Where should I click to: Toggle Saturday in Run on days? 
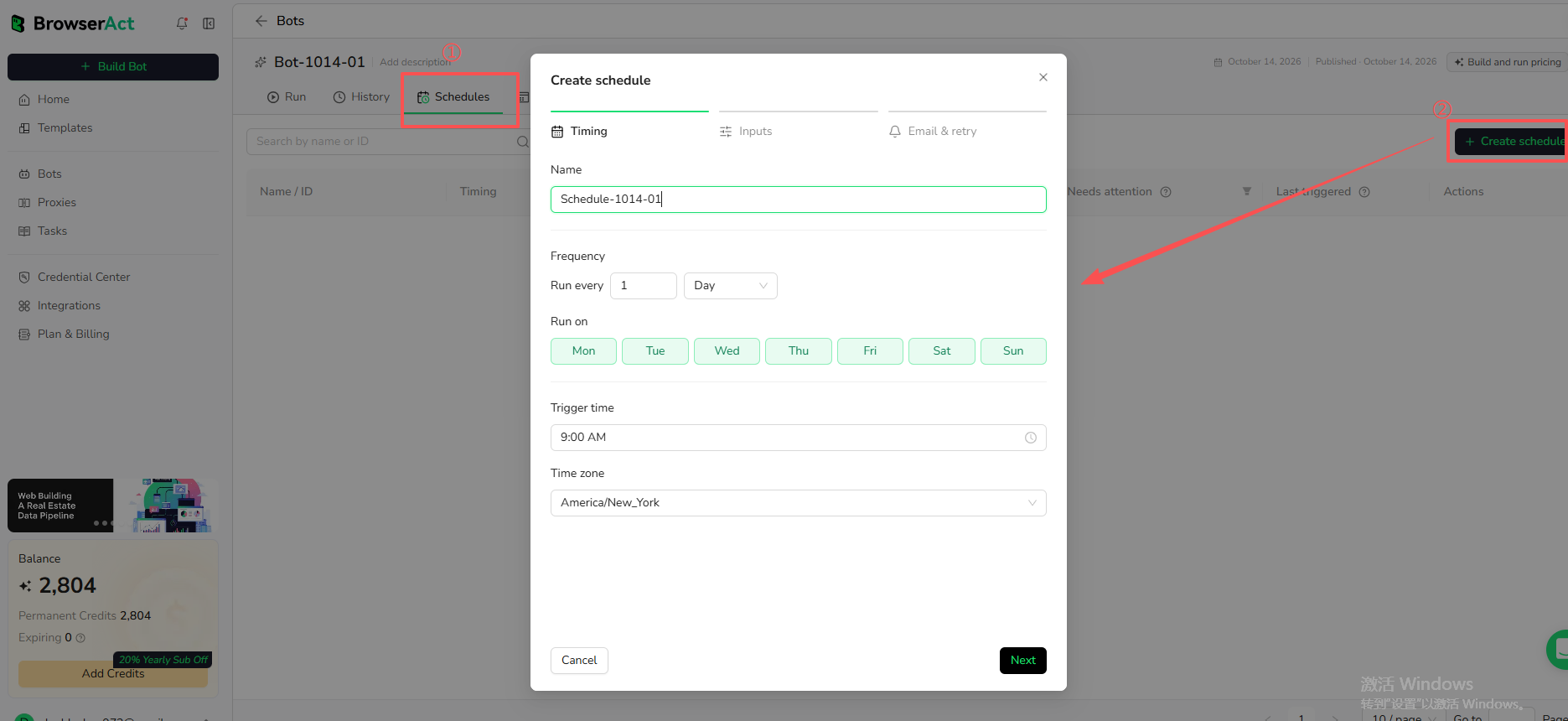[x=942, y=351]
